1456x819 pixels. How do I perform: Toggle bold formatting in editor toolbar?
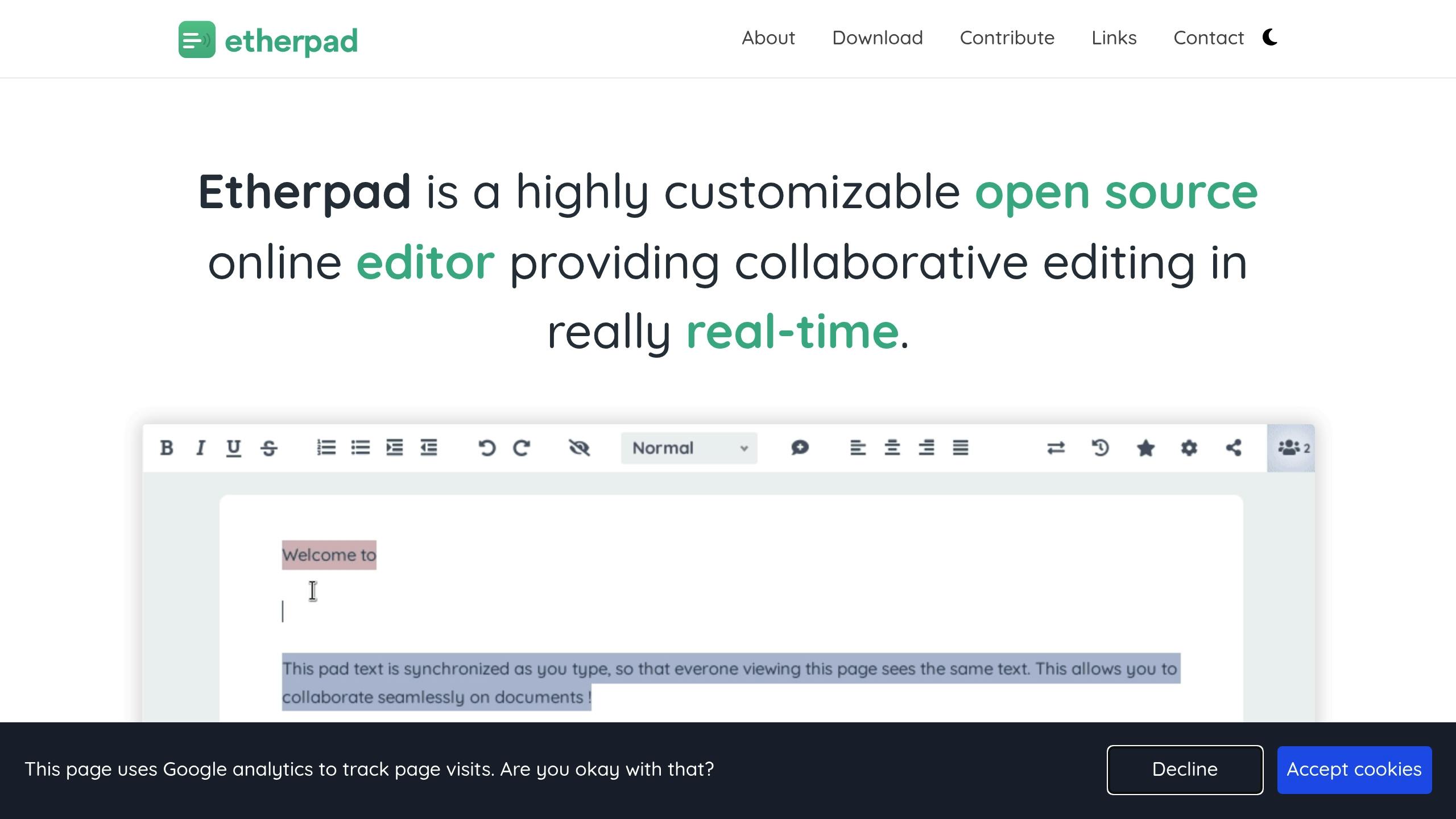(167, 448)
